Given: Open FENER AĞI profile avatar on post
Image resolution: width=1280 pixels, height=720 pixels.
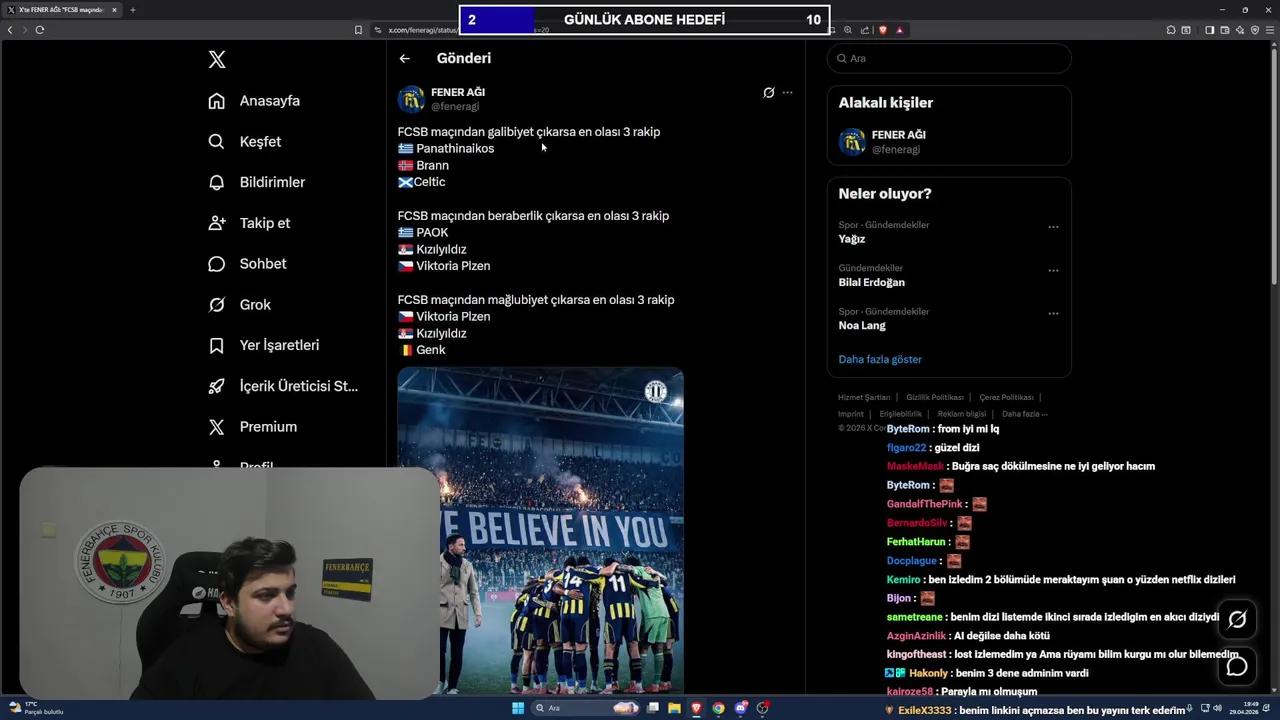Looking at the screenshot, I should [x=411, y=99].
